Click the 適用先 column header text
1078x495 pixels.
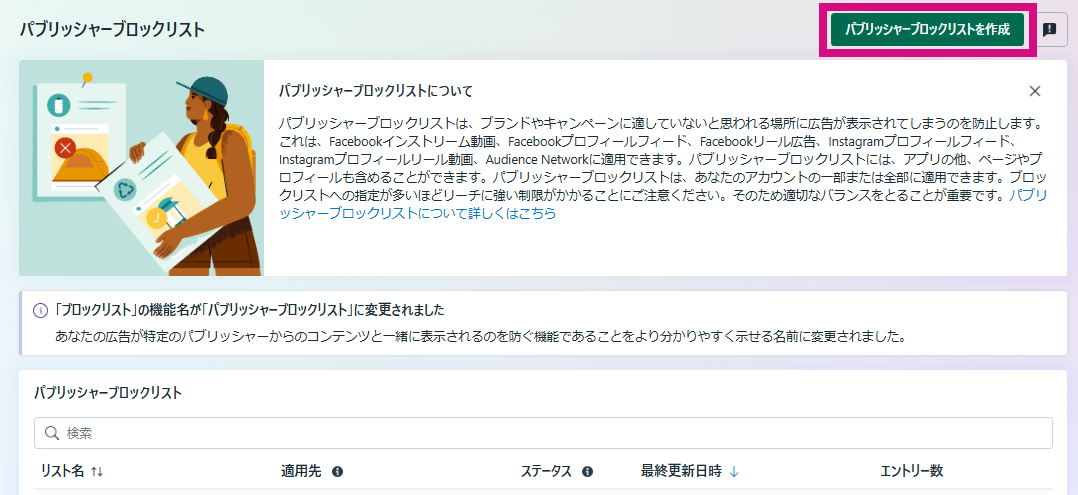pyautogui.click(x=301, y=471)
